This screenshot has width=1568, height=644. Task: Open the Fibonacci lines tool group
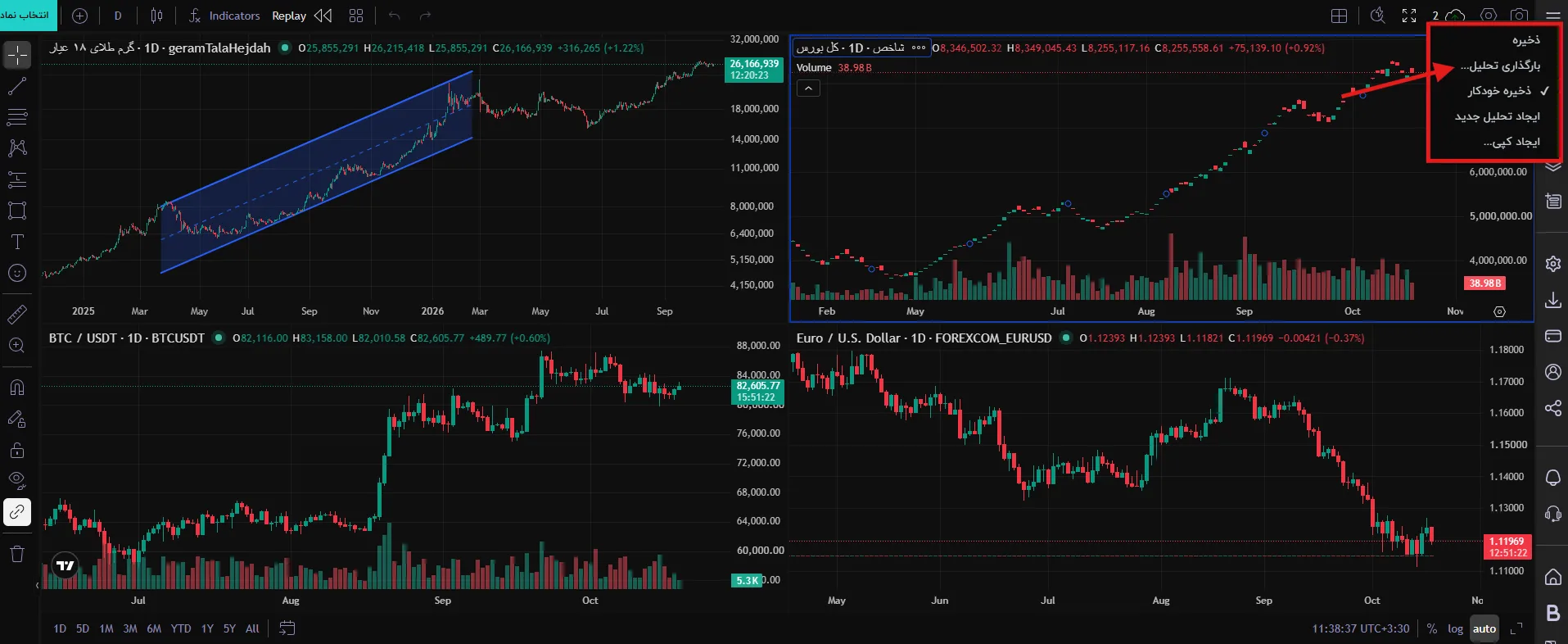coord(17,117)
